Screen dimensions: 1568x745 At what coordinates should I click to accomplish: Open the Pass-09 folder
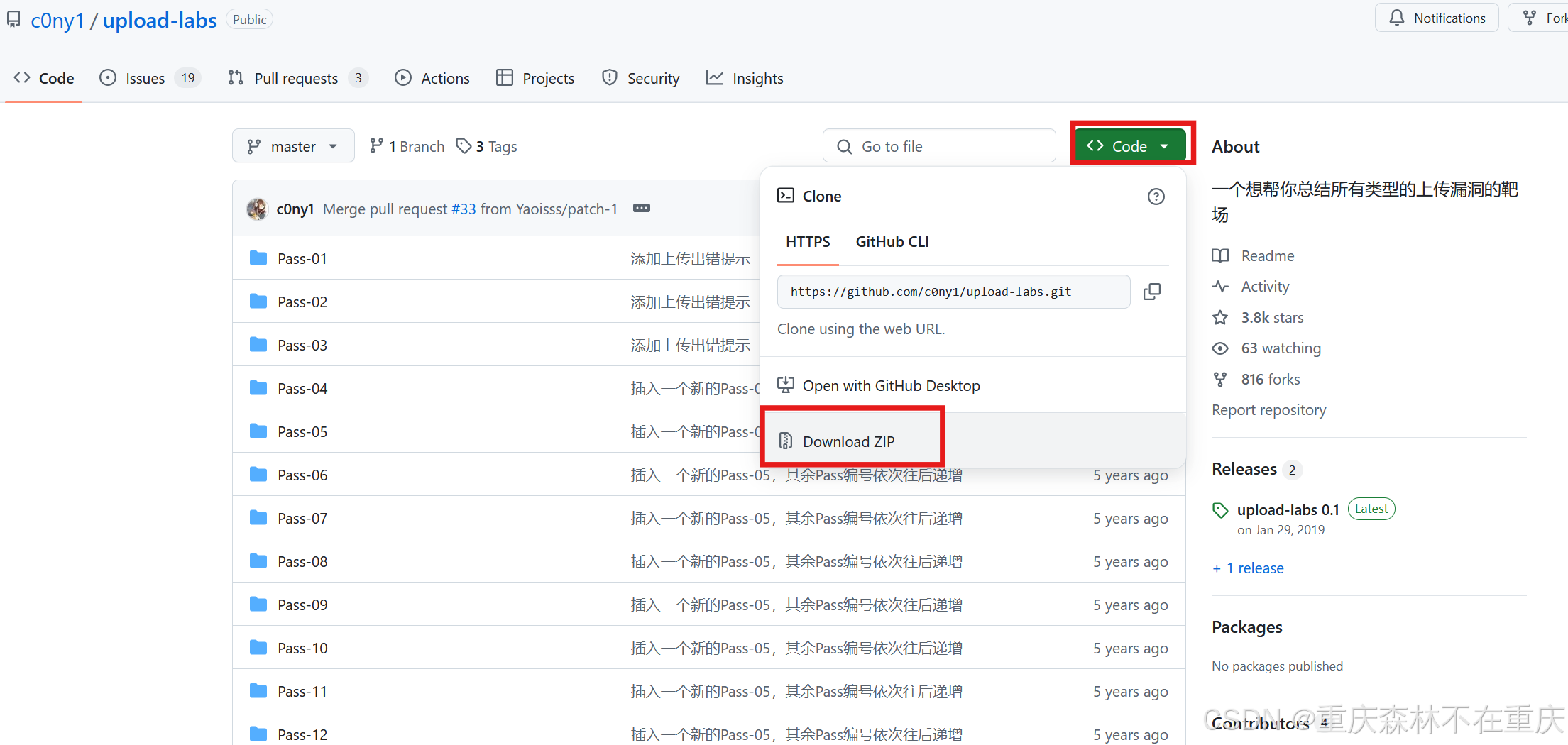[x=302, y=605]
